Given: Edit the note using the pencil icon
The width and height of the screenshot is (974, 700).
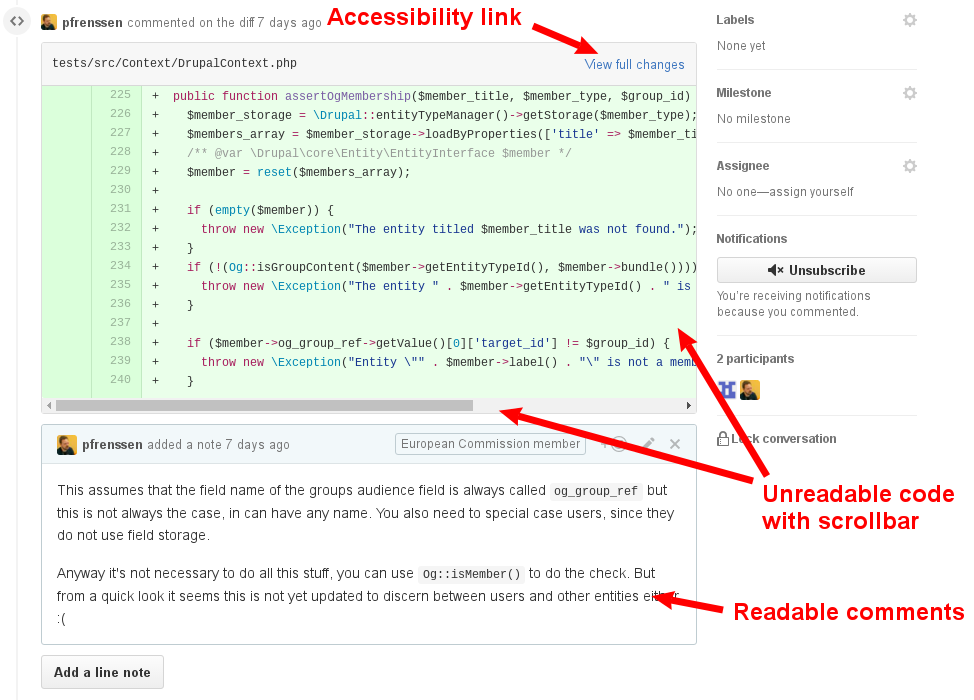Looking at the screenshot, I should (648, 443).
